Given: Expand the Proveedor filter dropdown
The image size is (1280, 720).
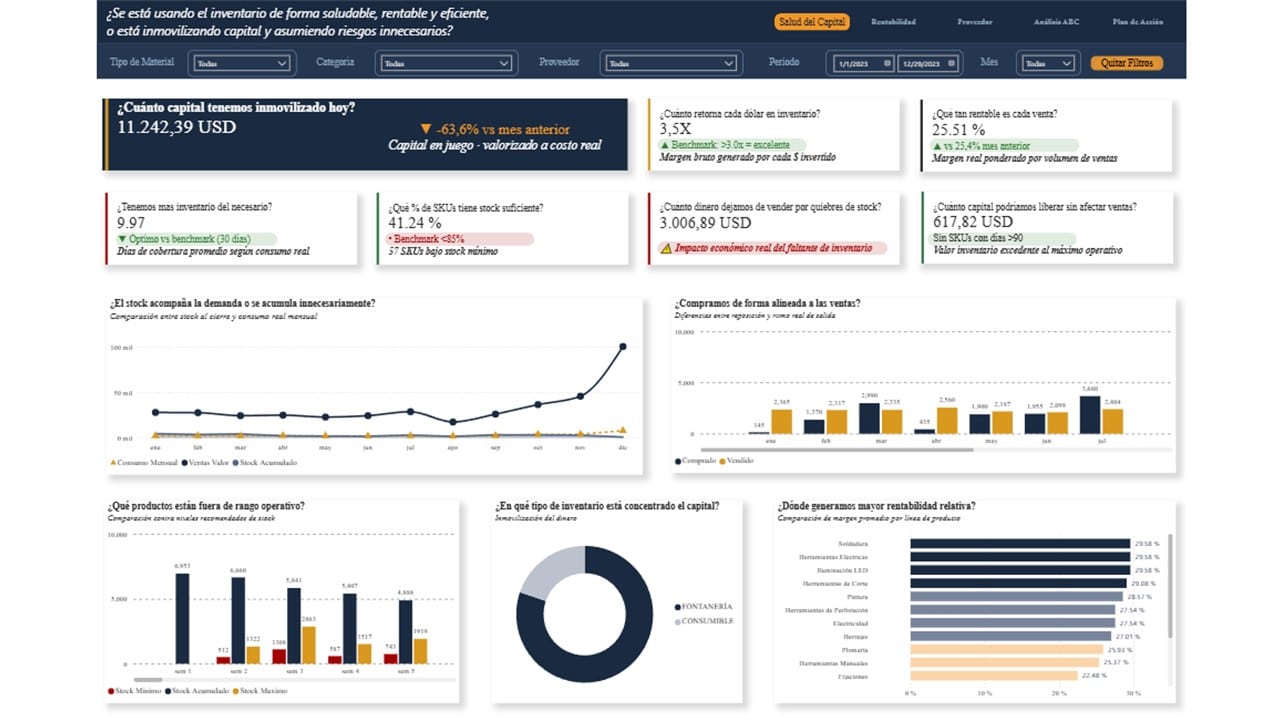Looking at the screenshot, I should (x=671, y=63).
